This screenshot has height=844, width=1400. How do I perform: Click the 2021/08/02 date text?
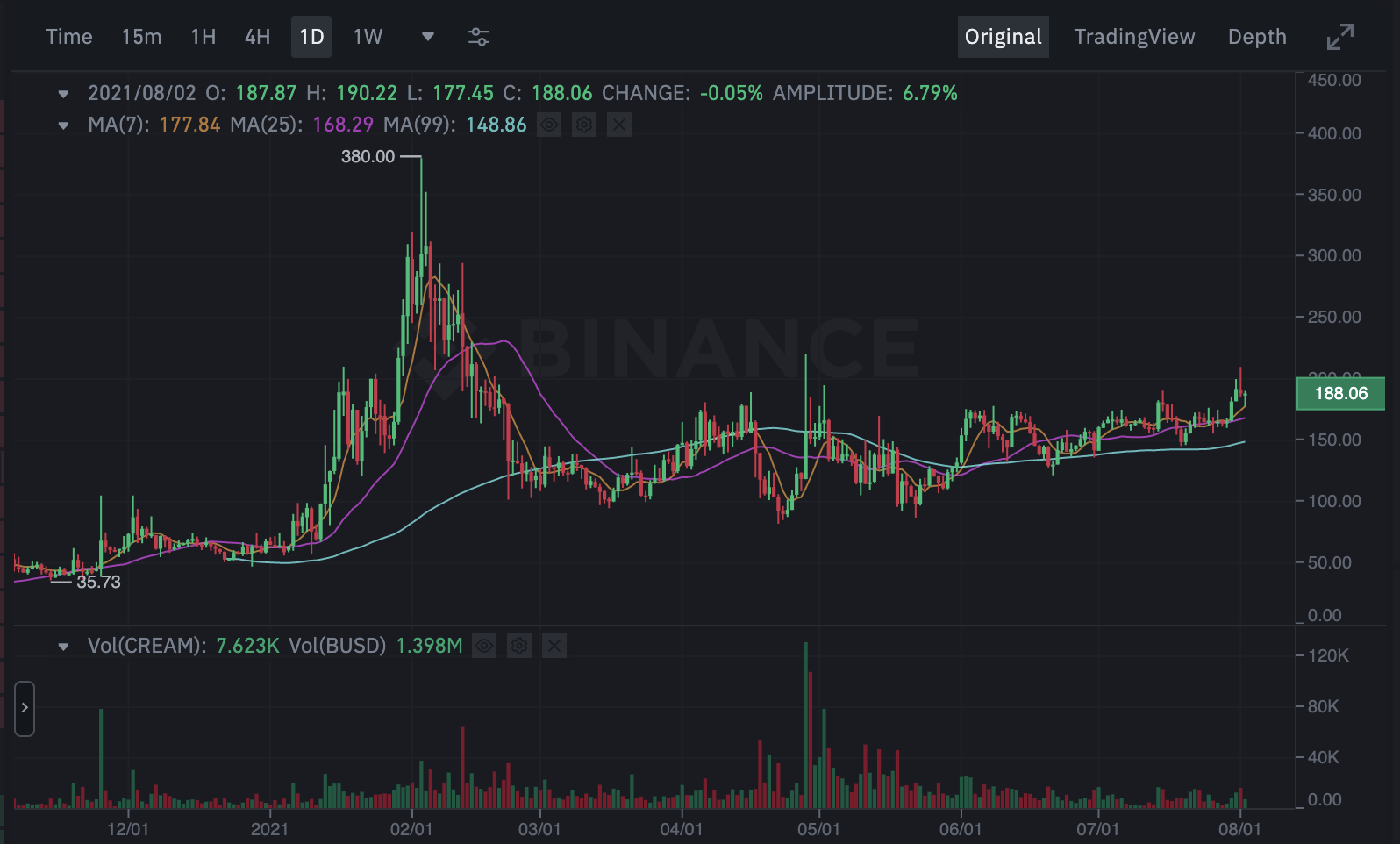point(142,93)
